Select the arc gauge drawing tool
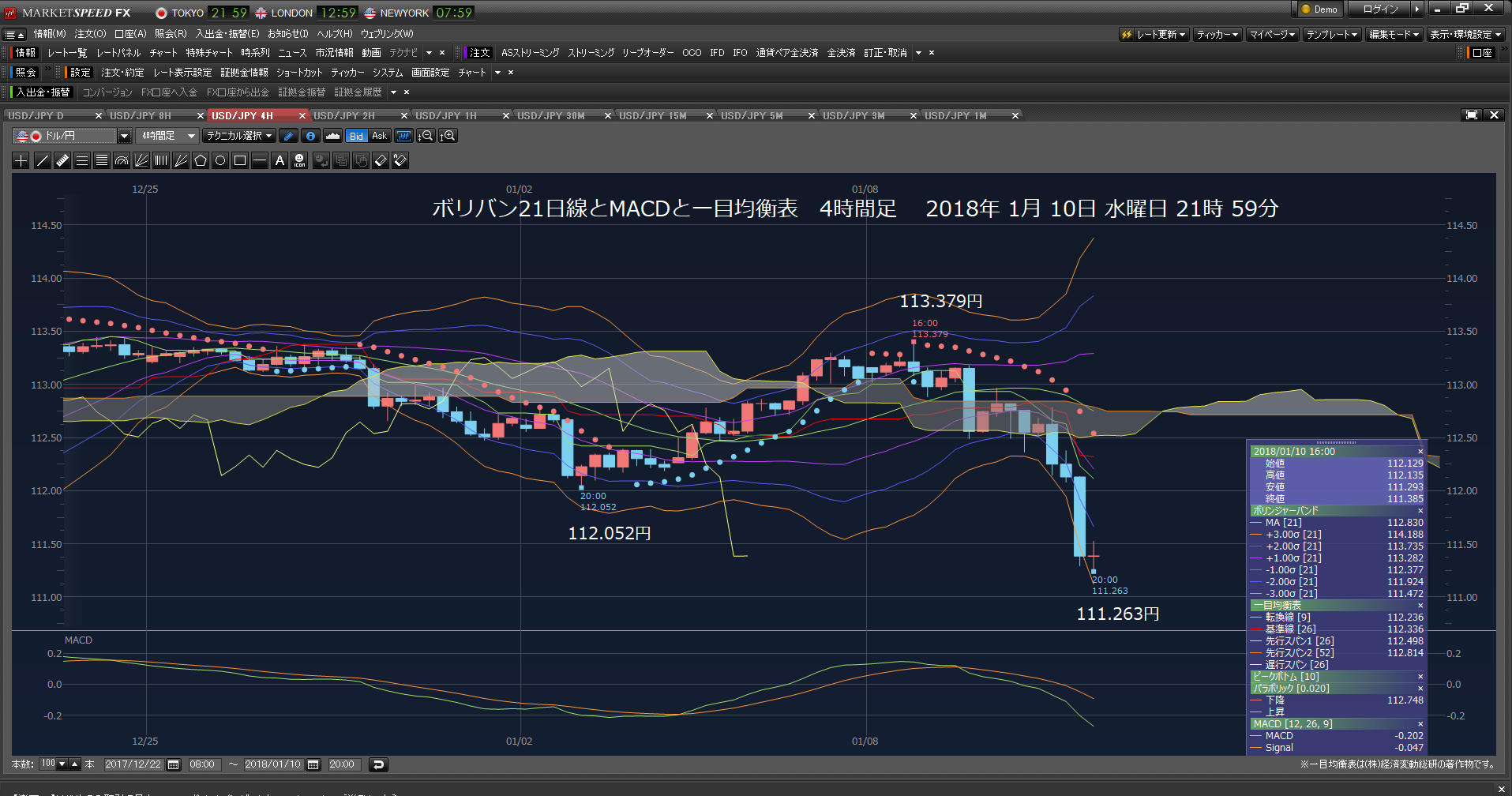The image size is (1512, 796). (122, 160)
